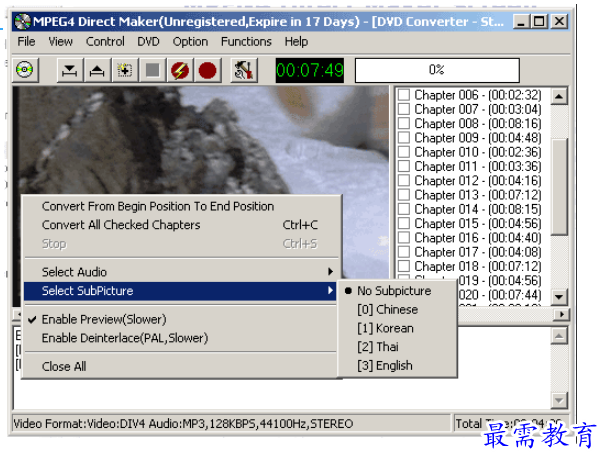Click the gray stop square button
Viewport: 605px width, 467px height.
tap(152, 70)
